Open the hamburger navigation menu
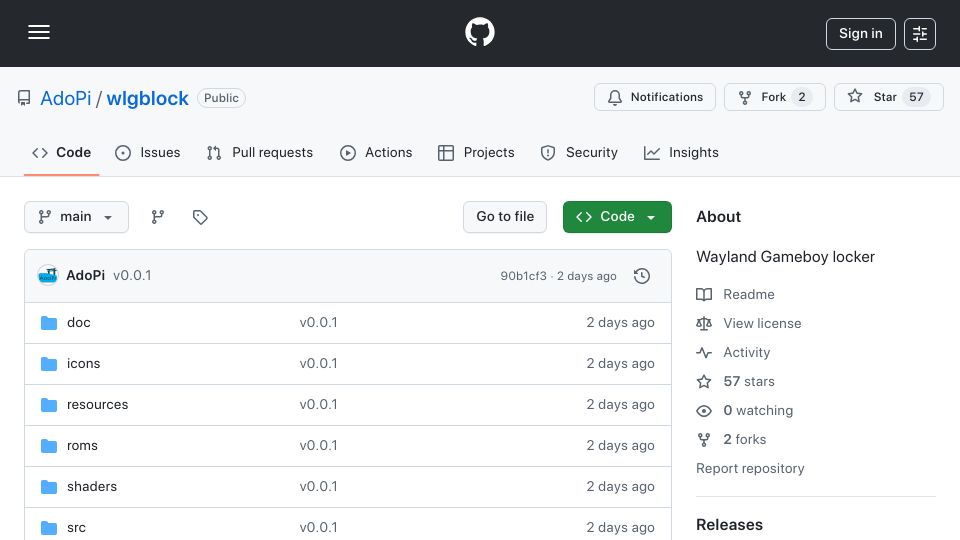 [x=39, y=32]
